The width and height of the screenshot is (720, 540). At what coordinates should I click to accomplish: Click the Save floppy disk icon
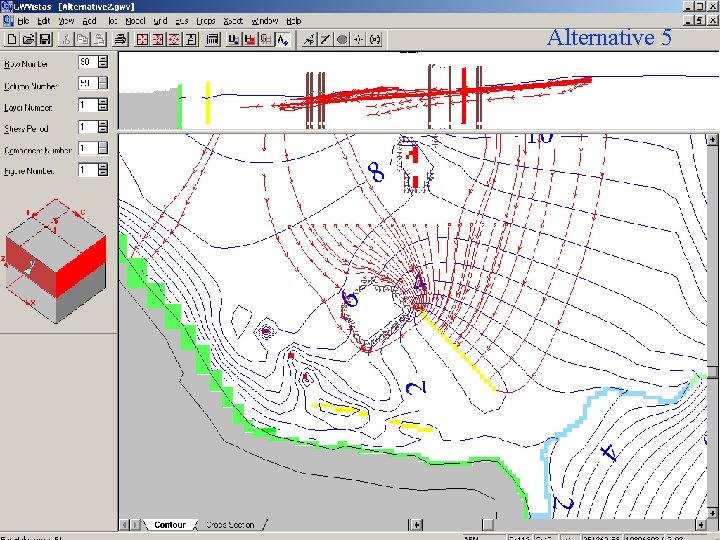[x=45, y=39]
